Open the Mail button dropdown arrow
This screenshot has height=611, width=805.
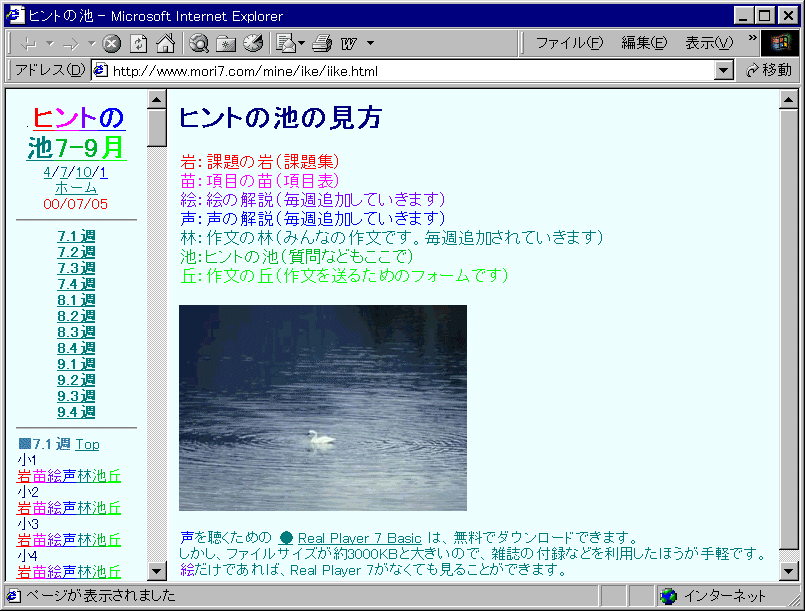300,43
